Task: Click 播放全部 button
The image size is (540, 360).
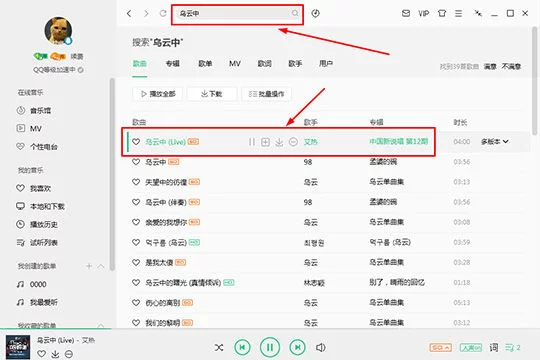Action: (x=158, y=94)
